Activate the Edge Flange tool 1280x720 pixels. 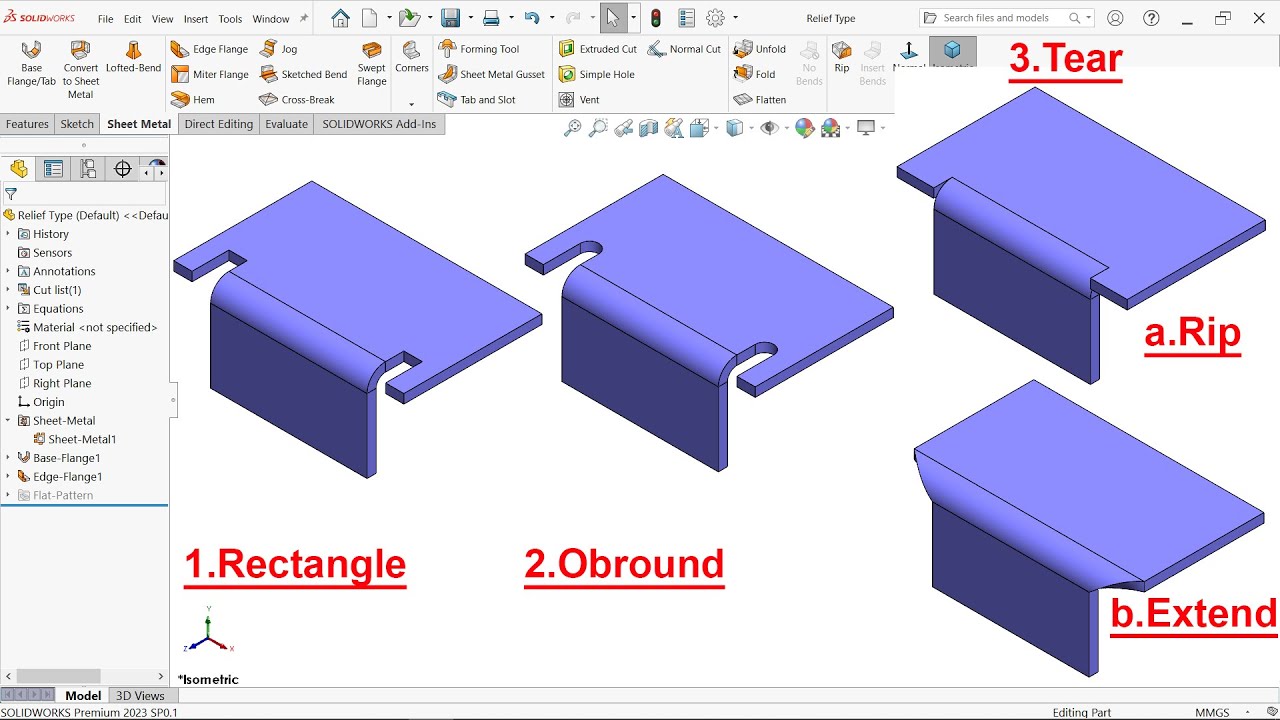[209, 49]
